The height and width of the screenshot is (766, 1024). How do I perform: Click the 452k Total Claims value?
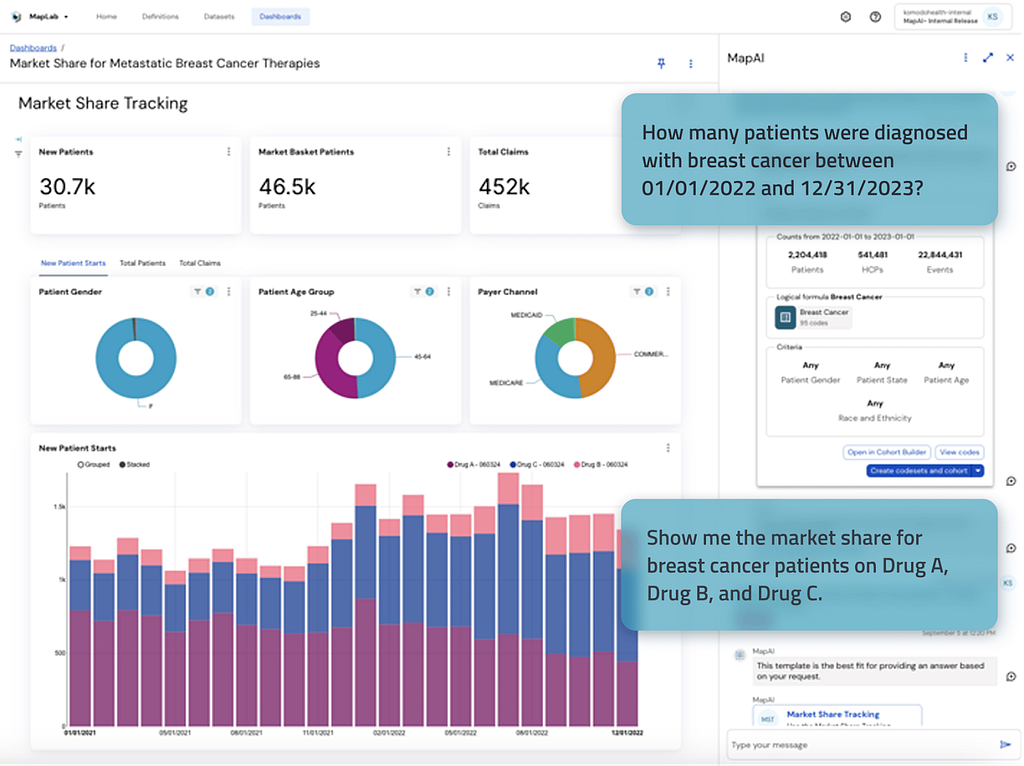point(504,187)
